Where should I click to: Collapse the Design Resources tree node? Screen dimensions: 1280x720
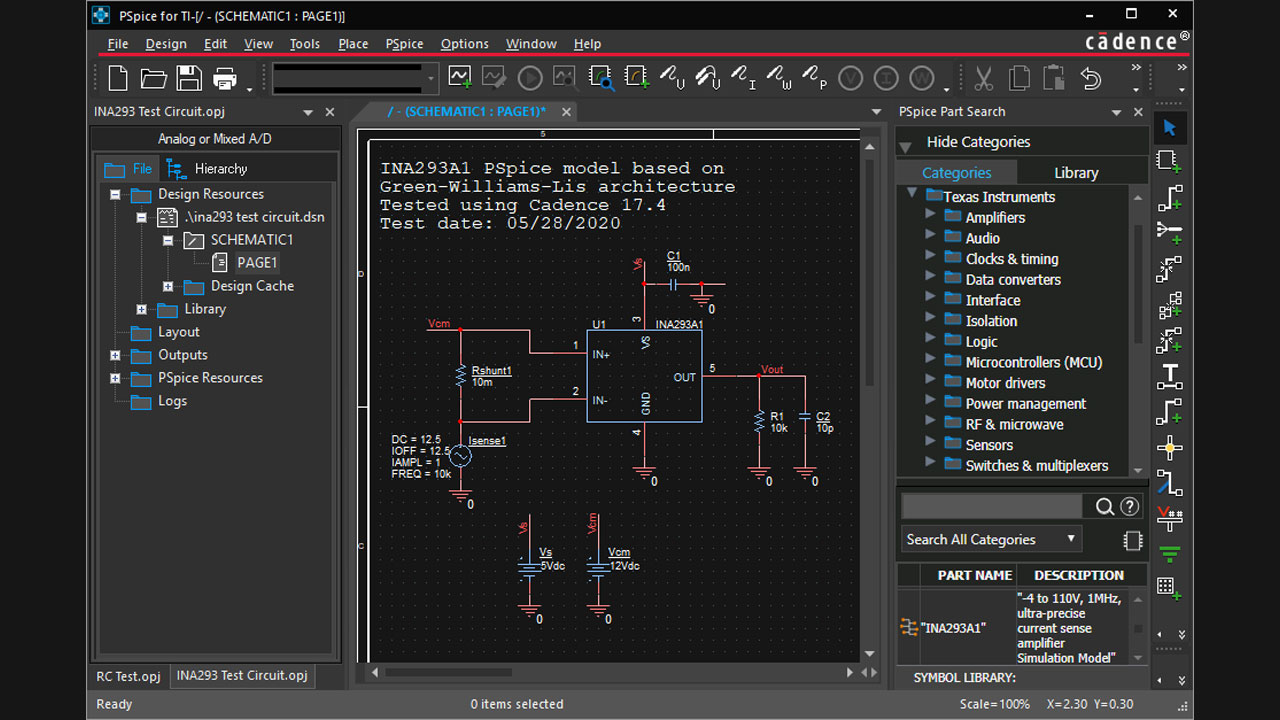(115, 195)
